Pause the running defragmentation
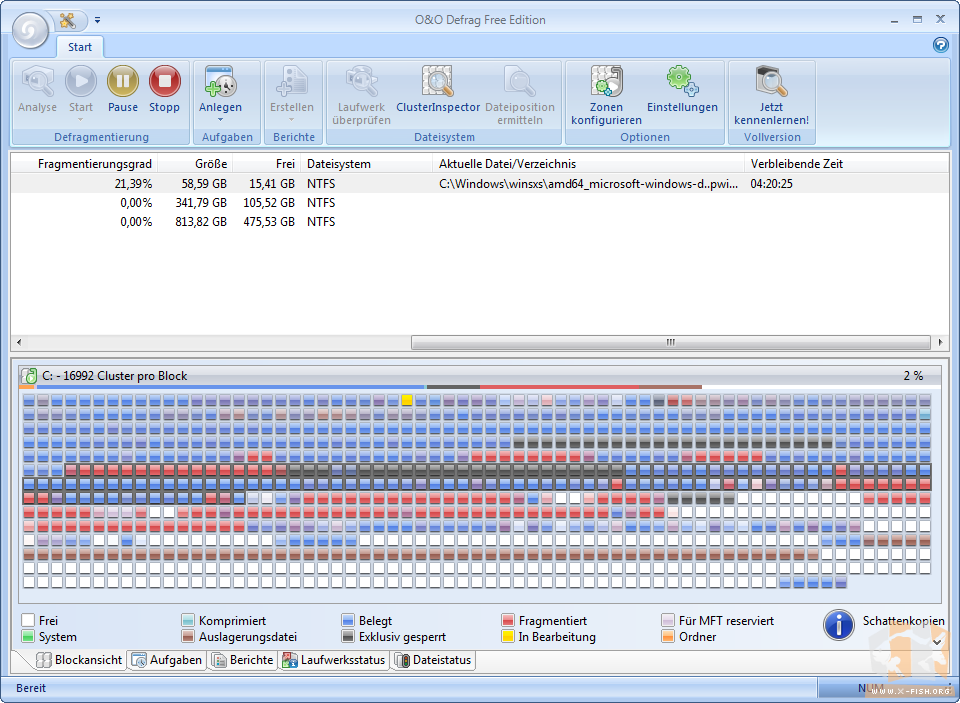The height and width of the screenshot is (703, 960). 123,81
